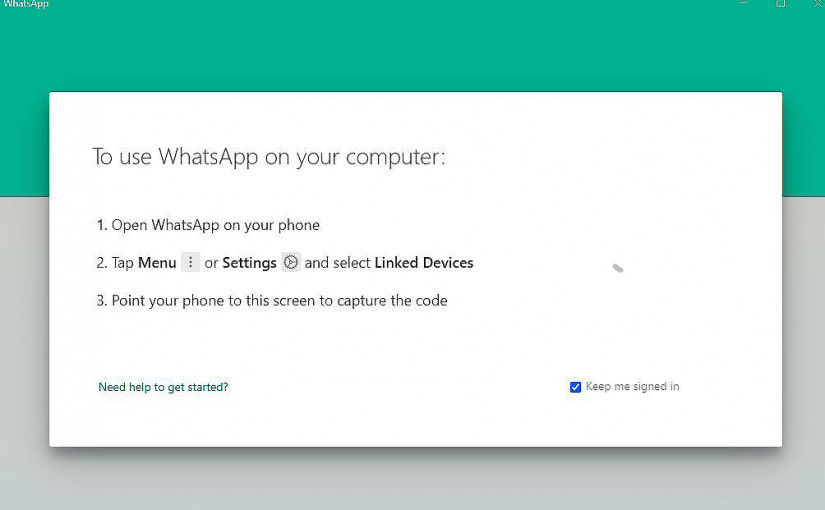Click the step number "3." in the list
This screenshot has width=825, height=510.
pyautogui.click(x=102, y=301)
